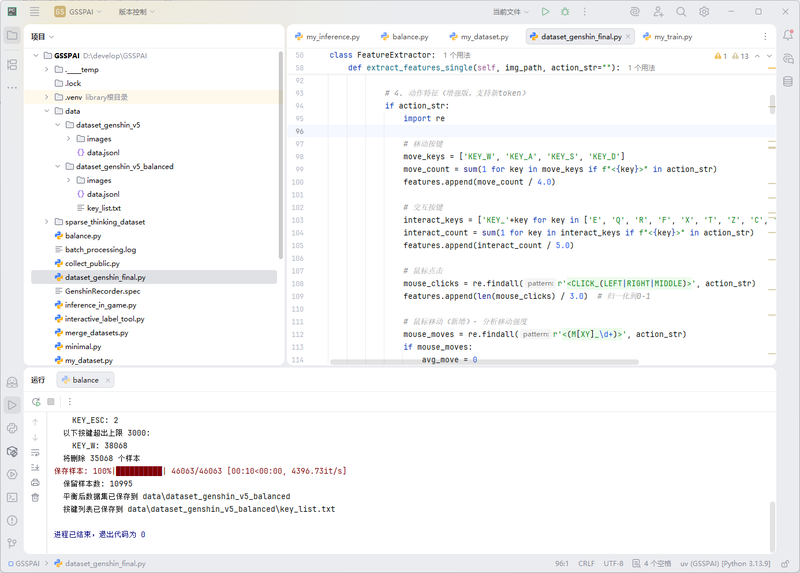Viewport: 800px width, 573px height.
Task: Open inference_in_game.py in project tree
Action: click(100, 305)
